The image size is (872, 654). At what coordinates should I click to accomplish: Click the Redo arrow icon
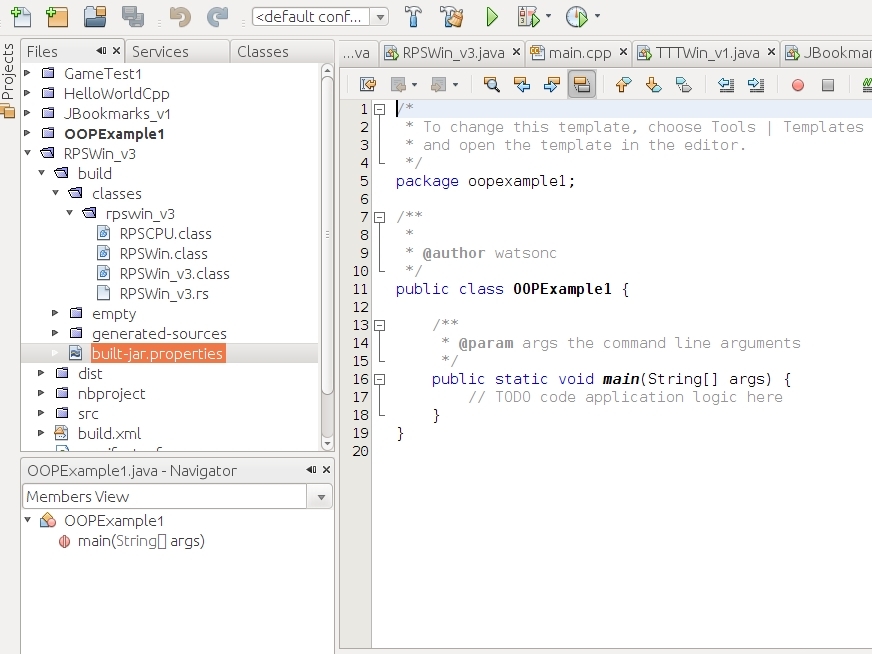click(217, 17)
